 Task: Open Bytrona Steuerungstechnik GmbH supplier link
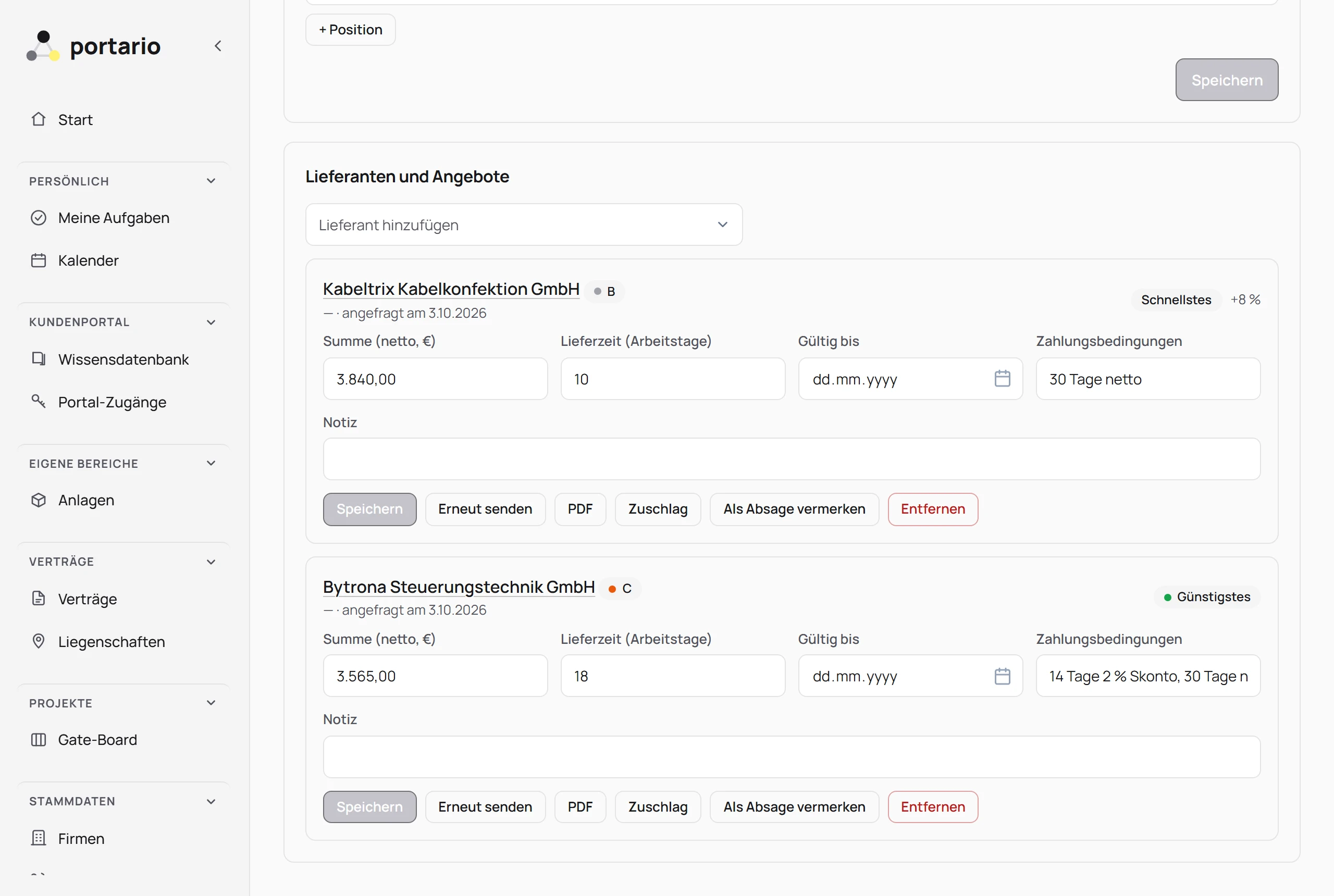pyautogui.click(x=459, y=587)
